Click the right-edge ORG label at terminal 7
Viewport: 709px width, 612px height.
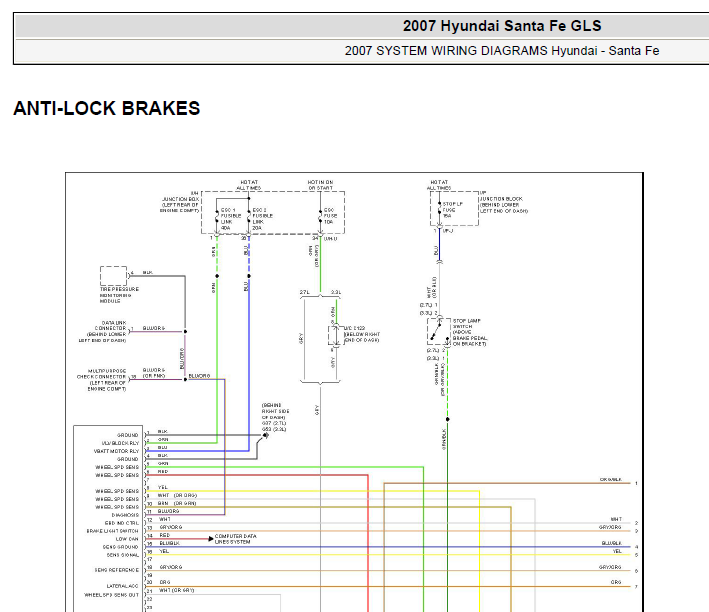(x=616, y=582)
